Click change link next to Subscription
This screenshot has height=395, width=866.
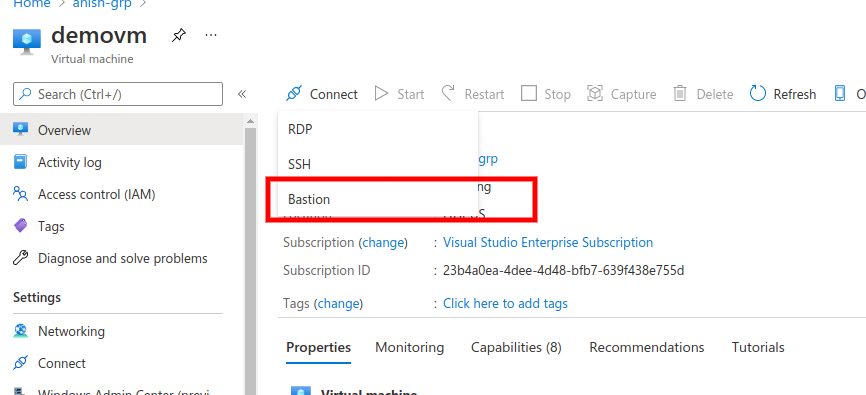[x=383, y=243]
